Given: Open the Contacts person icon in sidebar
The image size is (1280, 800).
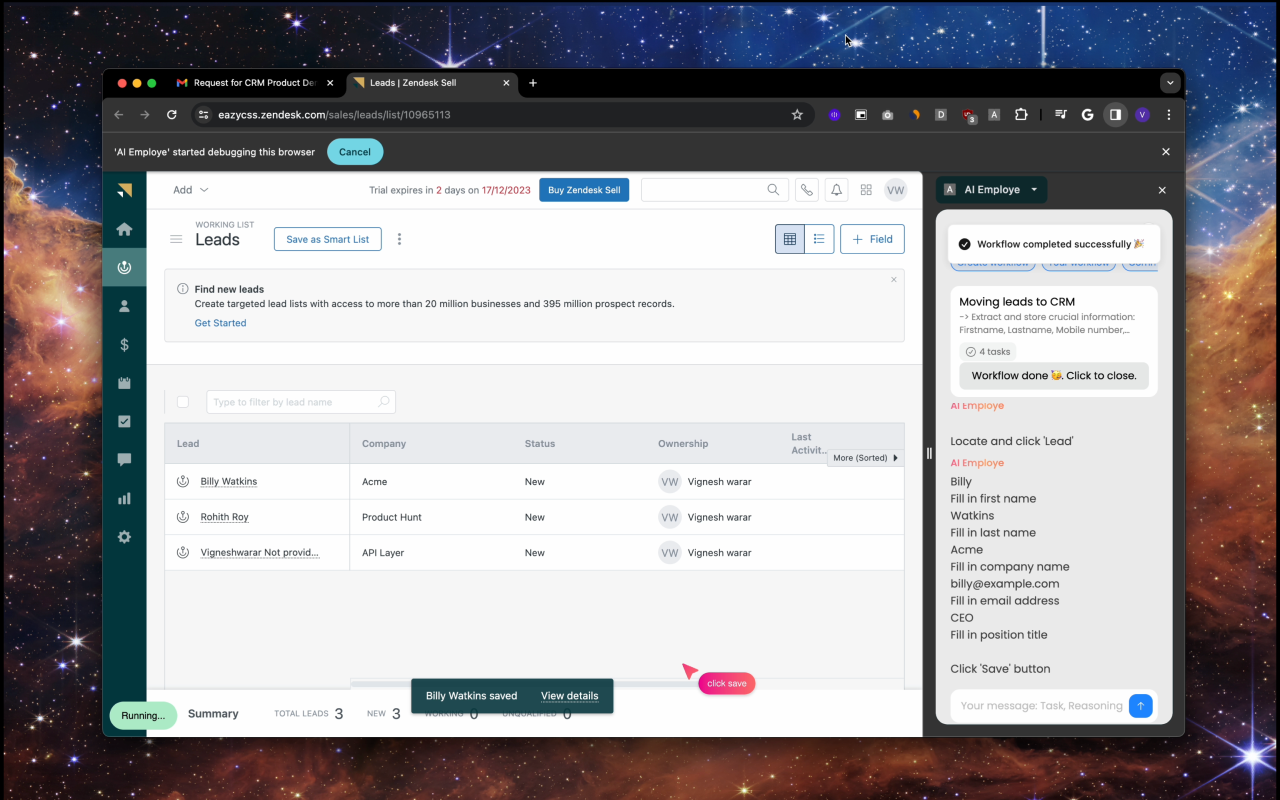Looking at the screenshot, I should click(x=124, y=306).
